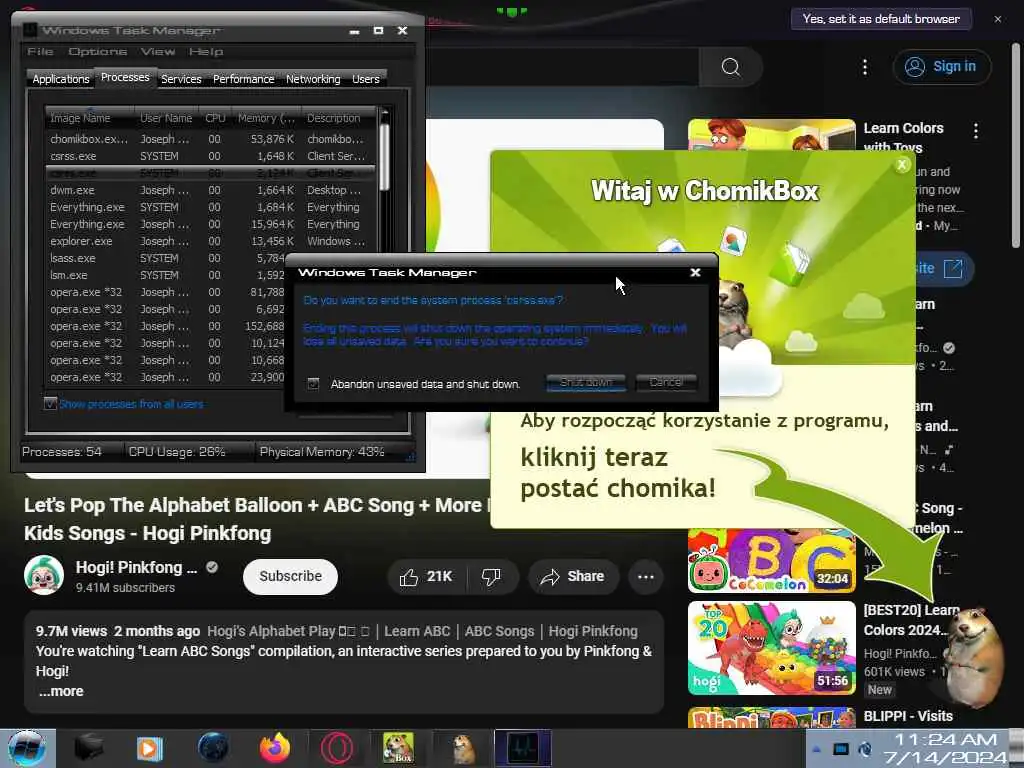Close the ChomikBox welcome popup
The height and width of the screenshot is (768, 1024).
click(x=902, y=165)
